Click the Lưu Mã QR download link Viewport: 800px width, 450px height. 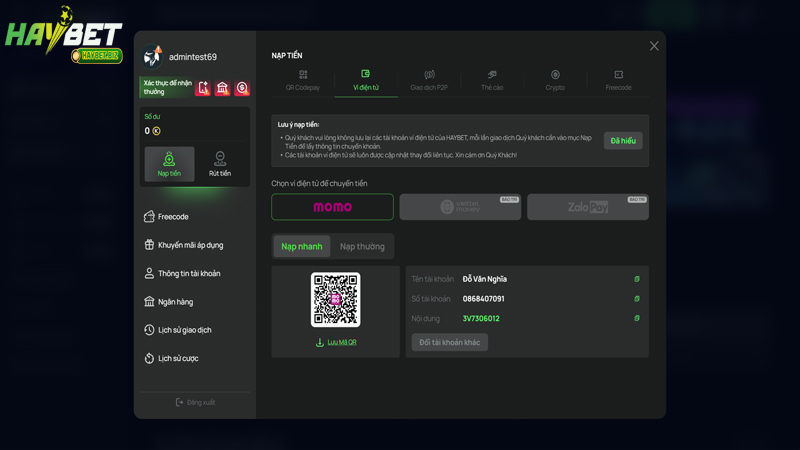click(x=336, y=342)
